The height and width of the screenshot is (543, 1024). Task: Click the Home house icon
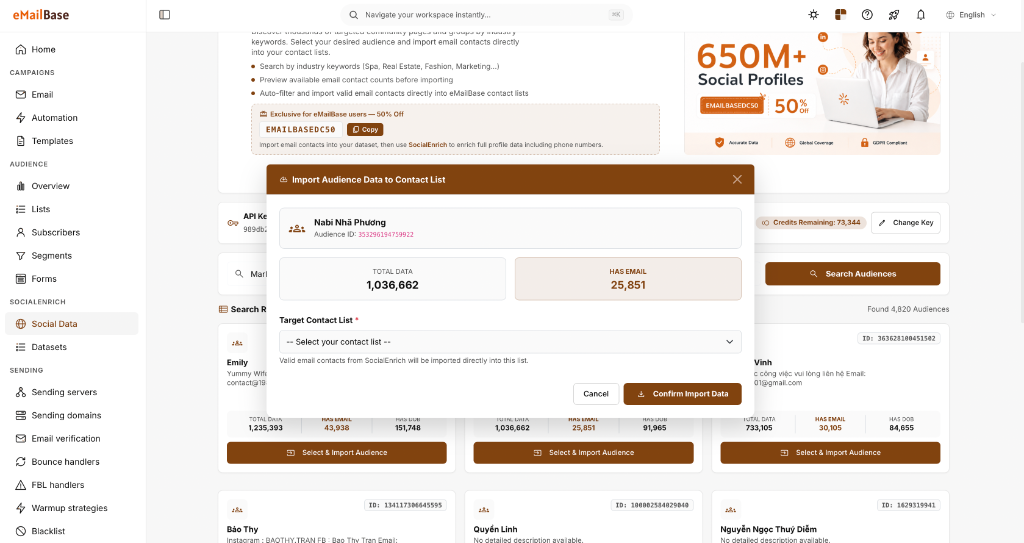pyautogui.click(x=21, y=49)
